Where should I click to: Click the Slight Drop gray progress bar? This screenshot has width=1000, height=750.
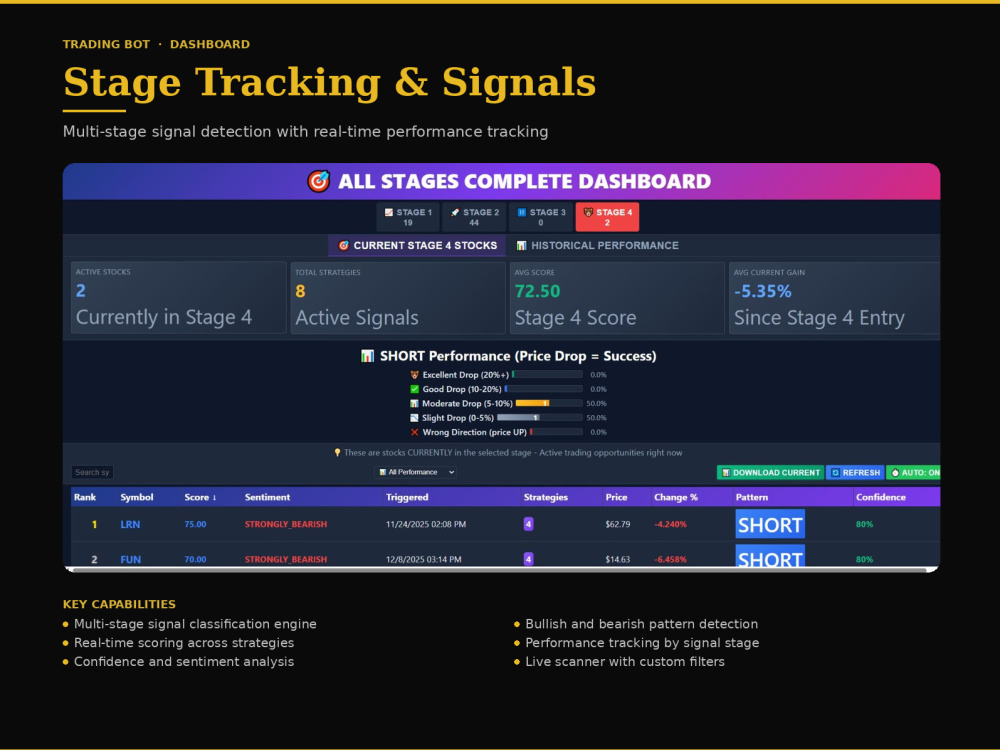[540, 418]
